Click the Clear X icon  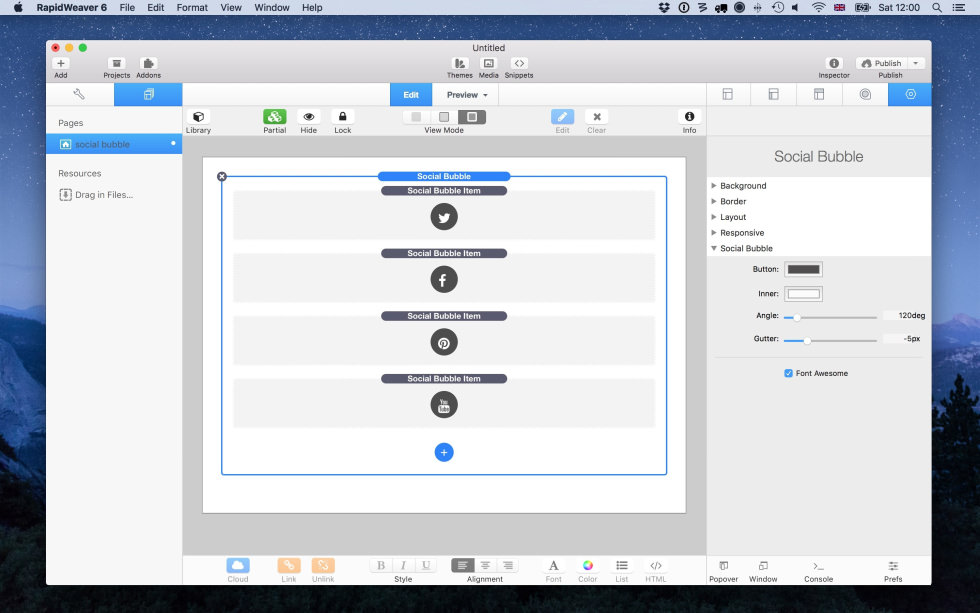point(597,117)
